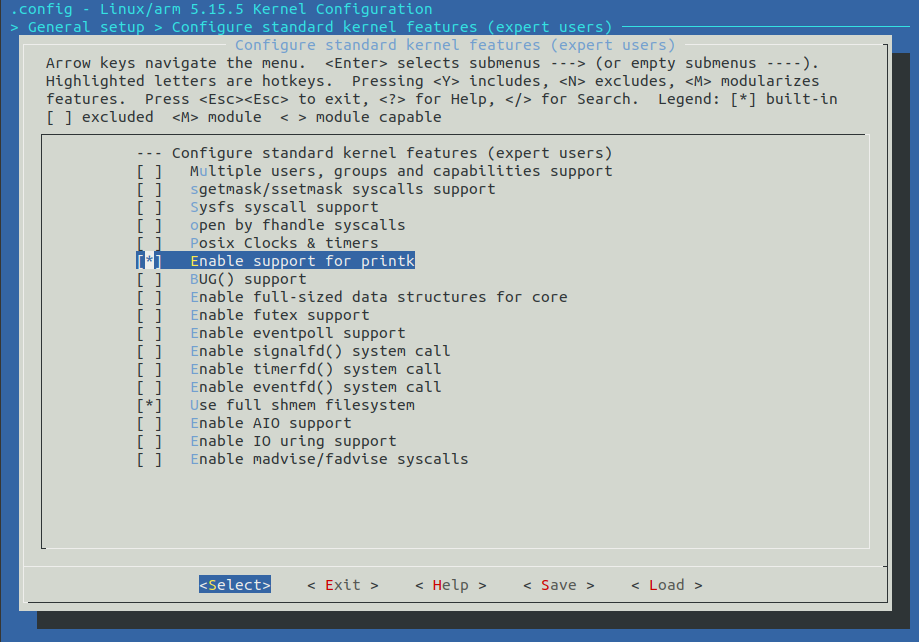Select the 'Posix Clocks & timers' entry text
The image size is (919, 642).
284,243
